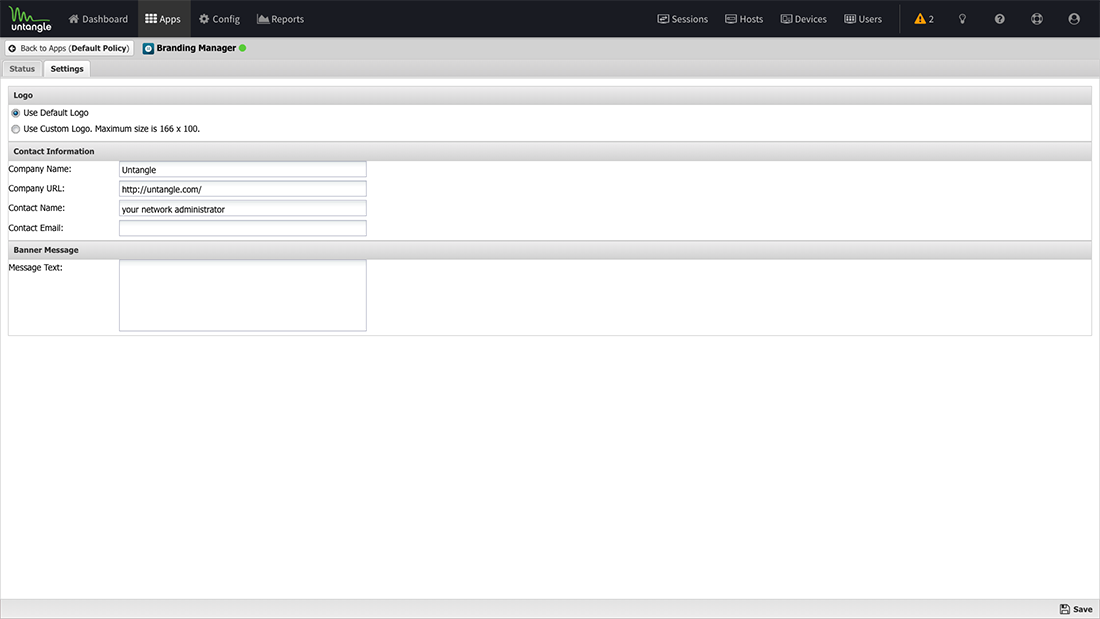The image size is (1100, 619).
Task: Show the 2 warning alerts
Action: click(x=924, y=19)
